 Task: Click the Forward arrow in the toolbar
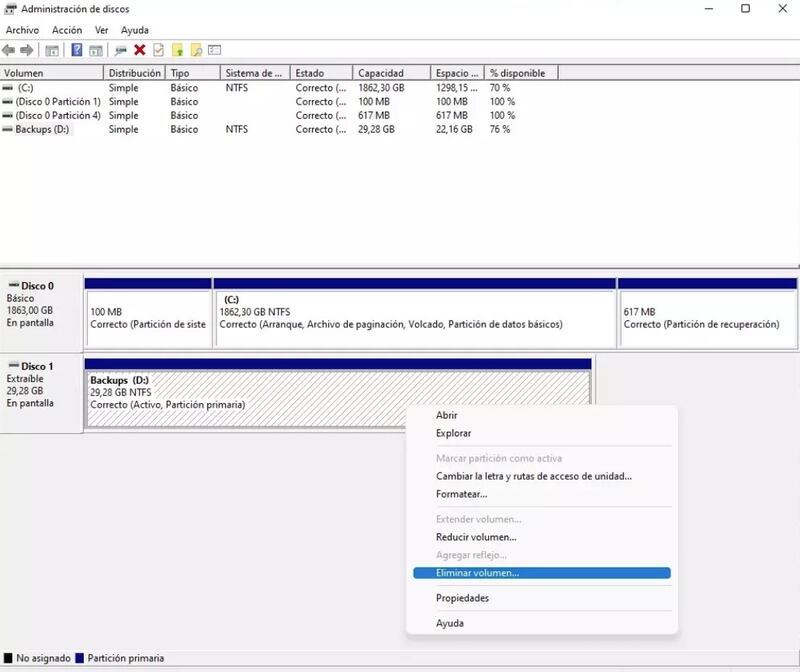[27, 50]
